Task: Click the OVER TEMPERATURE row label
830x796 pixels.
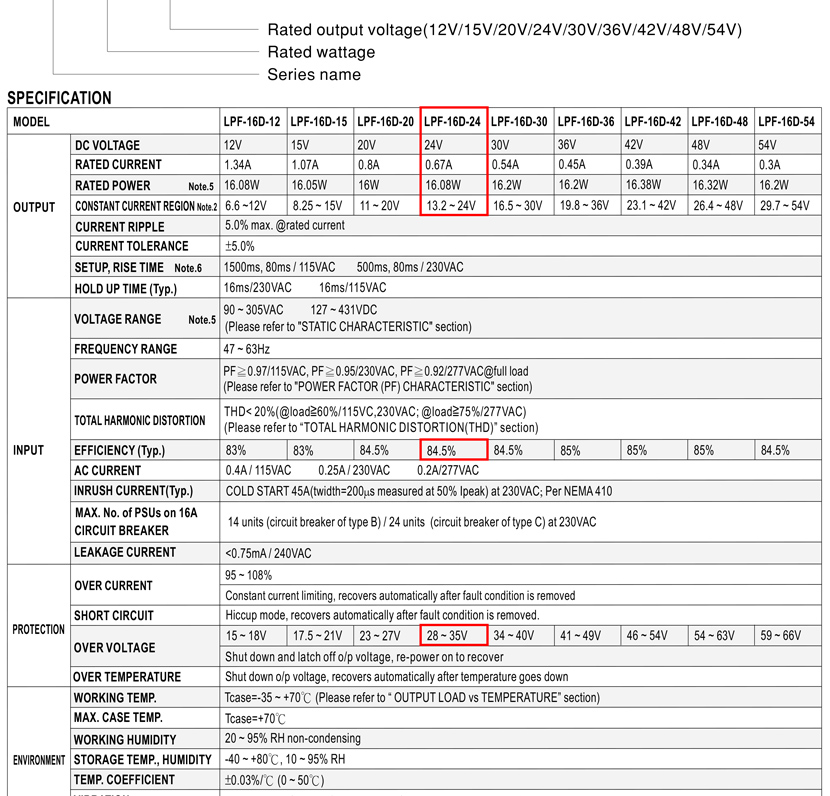Action: click(127, 677)
